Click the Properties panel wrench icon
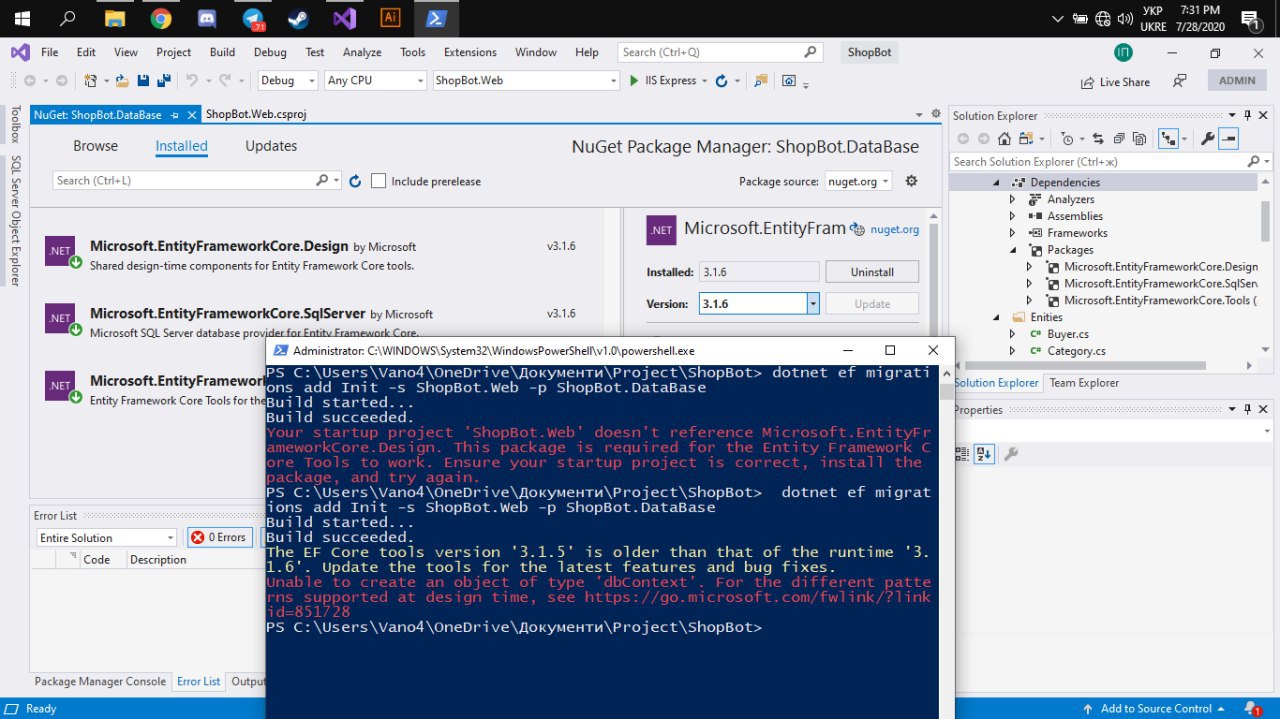Screen dimensions: 1280x719 pyautogui.click(x=1011, y=454)
